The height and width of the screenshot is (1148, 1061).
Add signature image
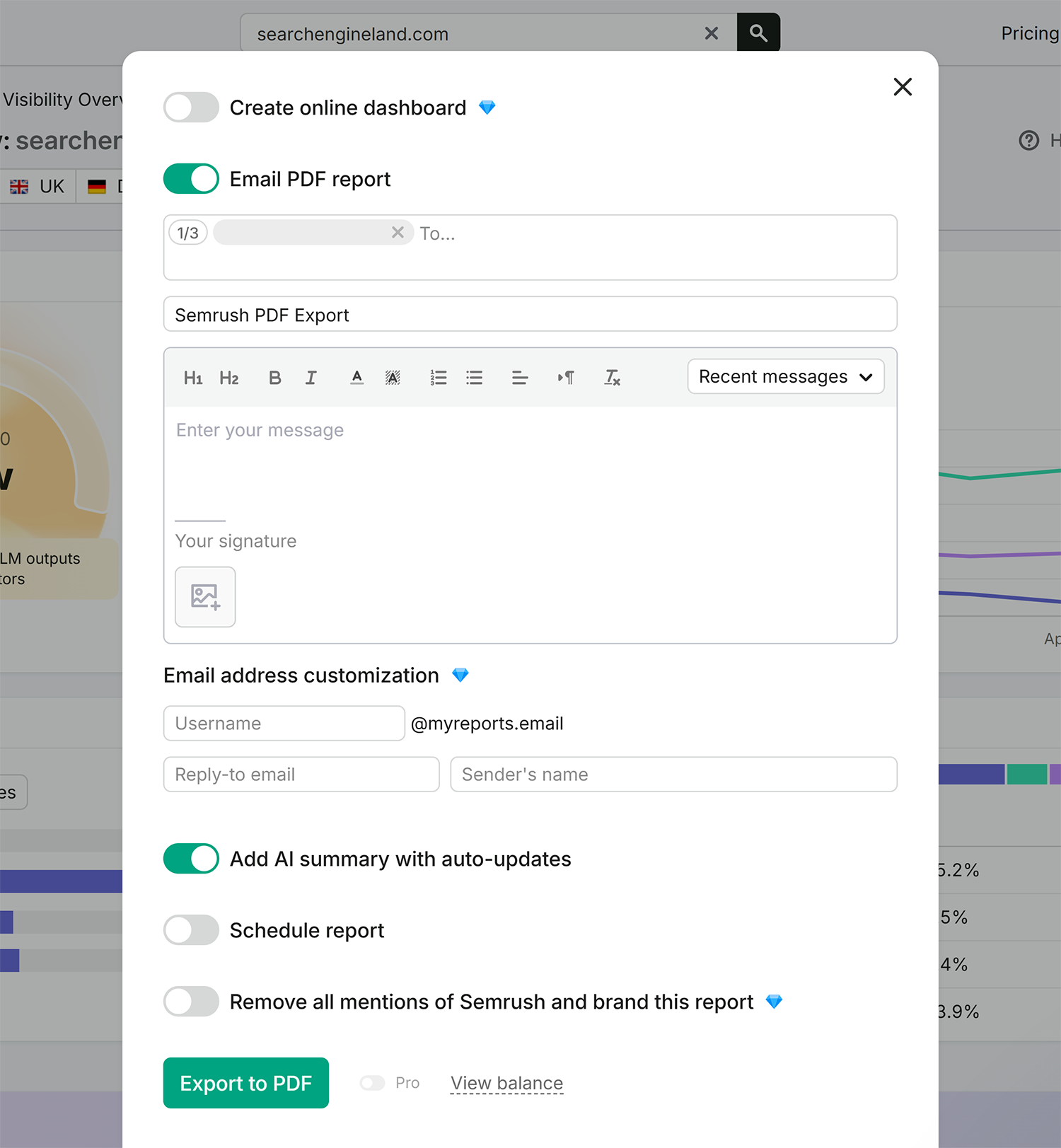pyautogui.click(x=205, y=597)
